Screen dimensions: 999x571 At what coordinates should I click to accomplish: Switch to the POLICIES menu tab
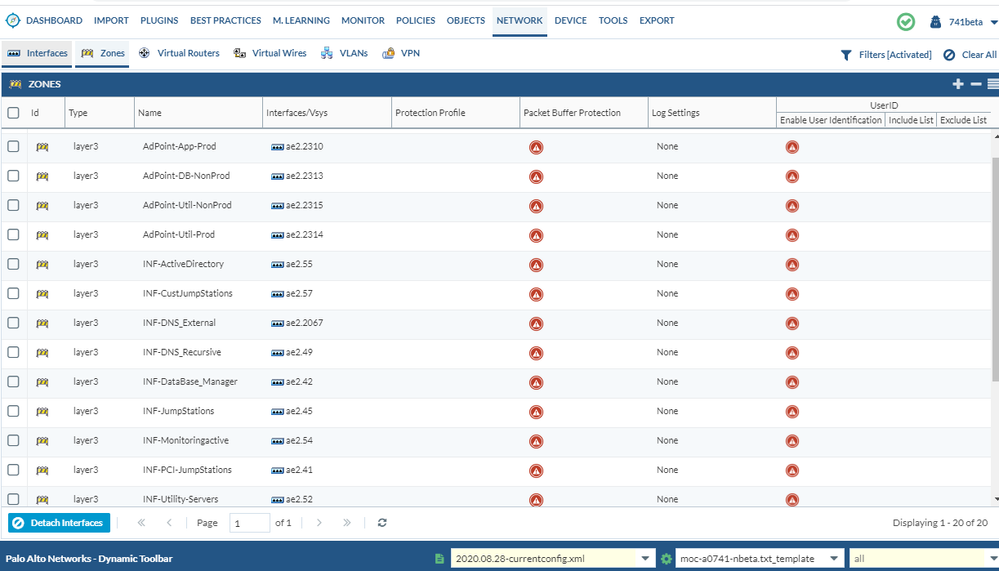(415, 20)
